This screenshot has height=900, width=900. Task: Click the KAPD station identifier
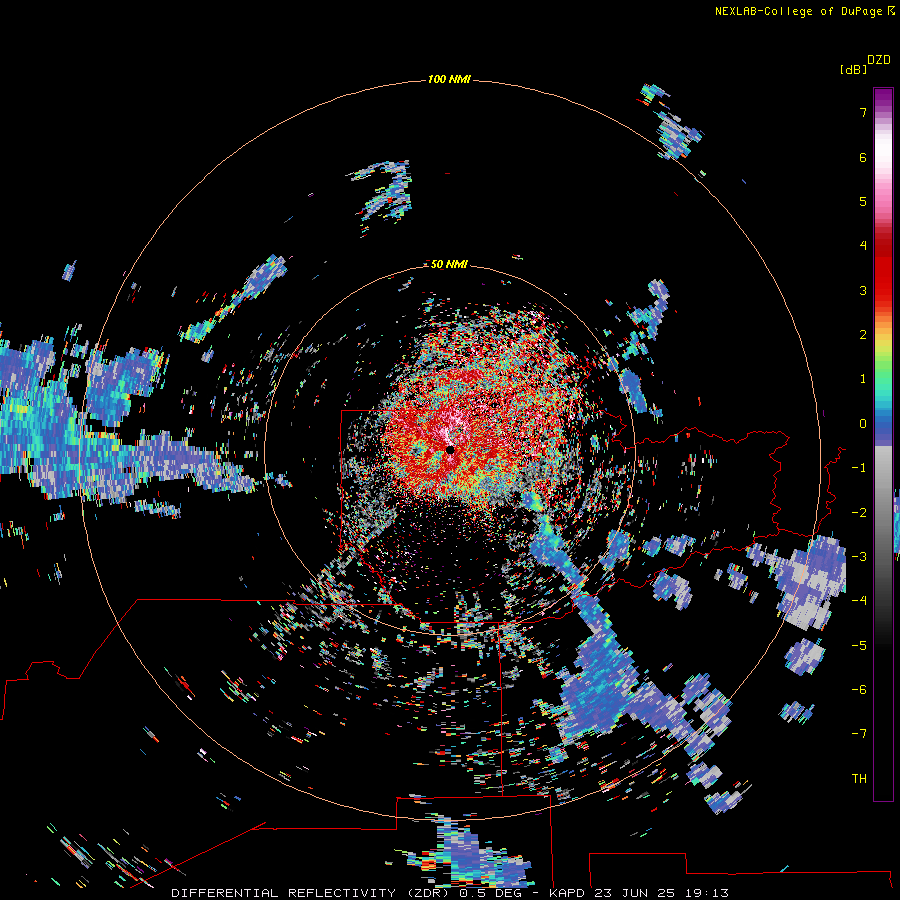coord(567,893)
